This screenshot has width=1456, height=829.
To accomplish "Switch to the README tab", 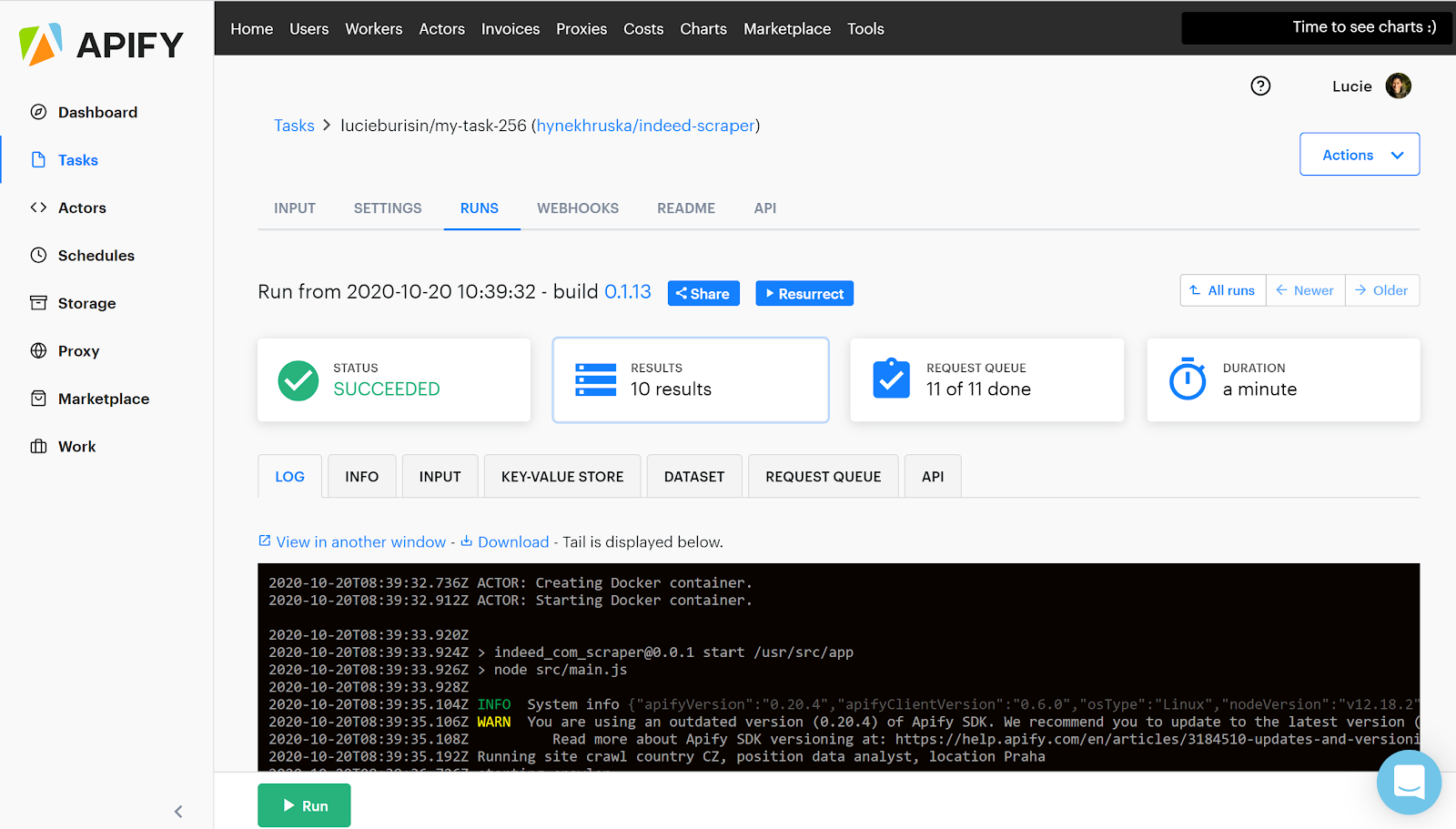I will tap(686, 208).
